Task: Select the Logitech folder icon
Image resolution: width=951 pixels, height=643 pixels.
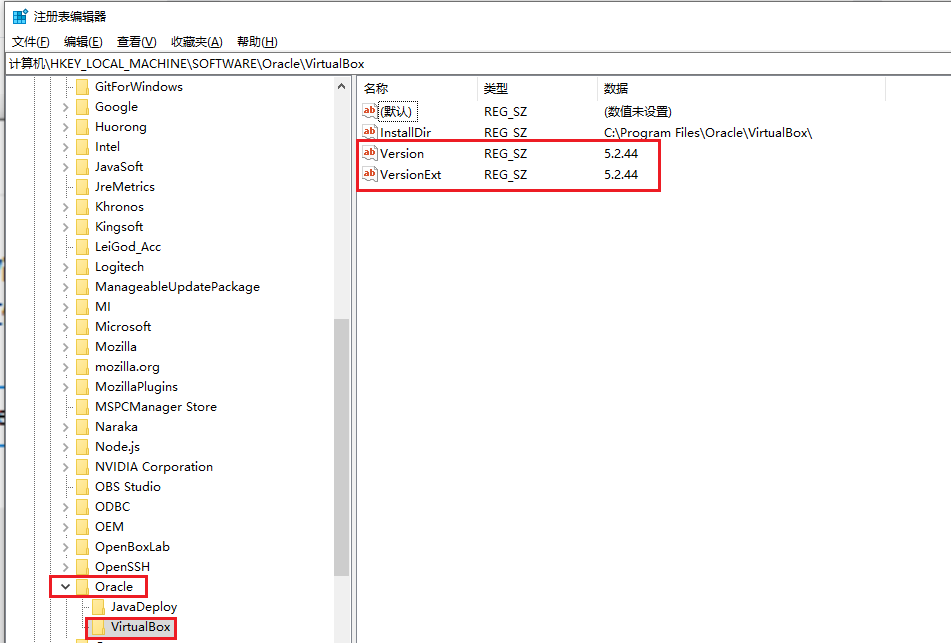Action: click(82, 268)
